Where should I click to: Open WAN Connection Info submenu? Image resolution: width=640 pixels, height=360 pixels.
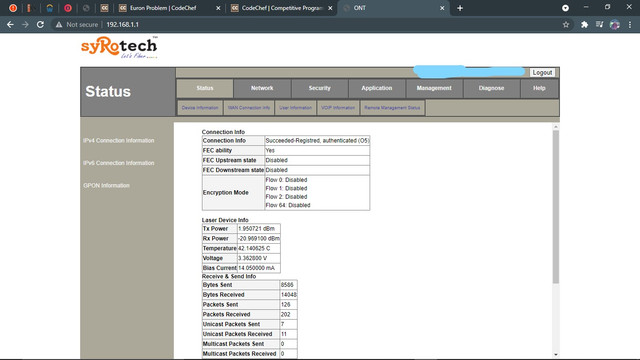(x=249, y=108)
